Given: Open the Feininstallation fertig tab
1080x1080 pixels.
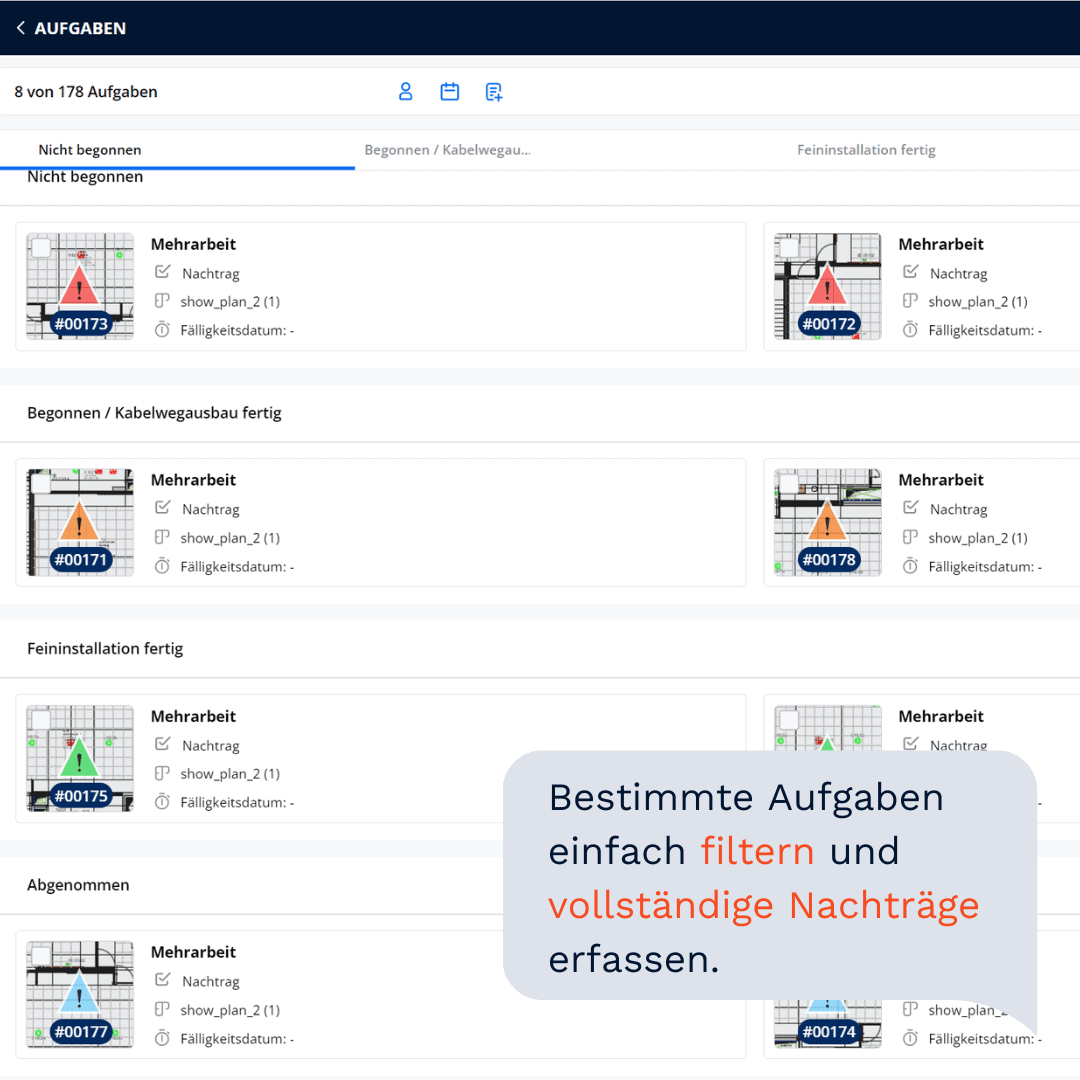Looking at the screenshot, I should [866, 149].
